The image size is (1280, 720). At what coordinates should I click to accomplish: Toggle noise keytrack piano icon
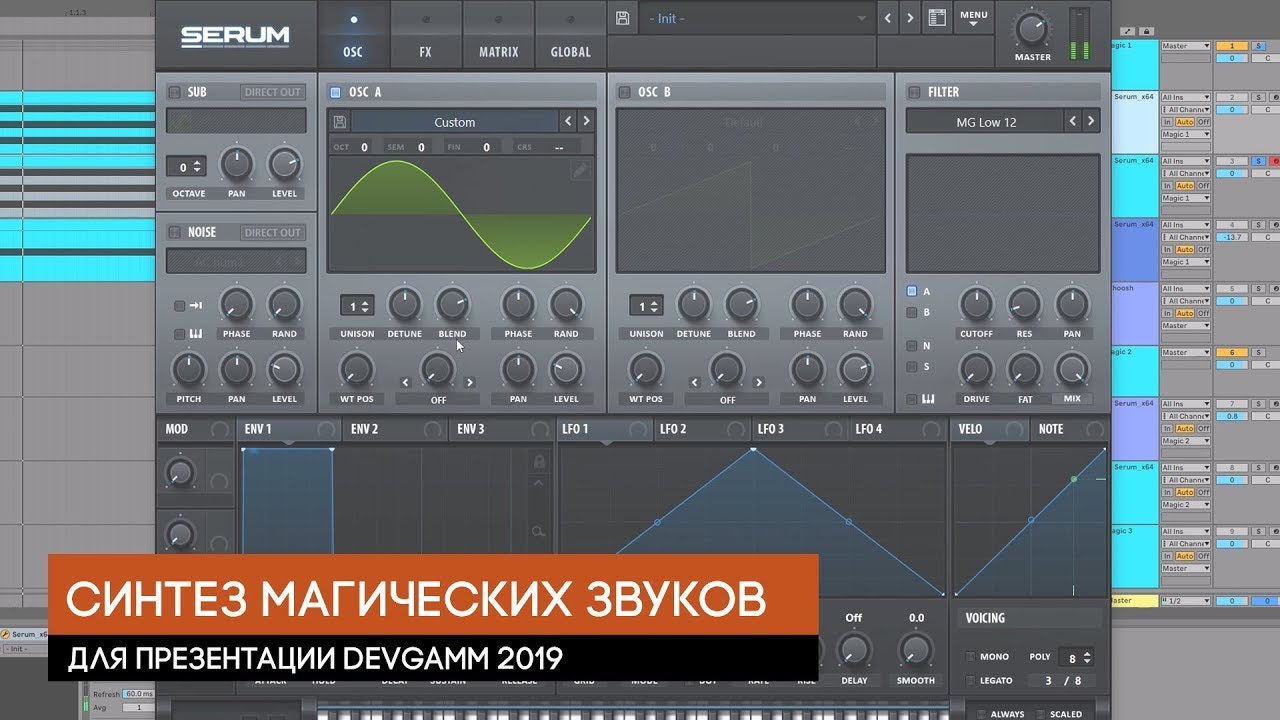(x=198, y=333)
